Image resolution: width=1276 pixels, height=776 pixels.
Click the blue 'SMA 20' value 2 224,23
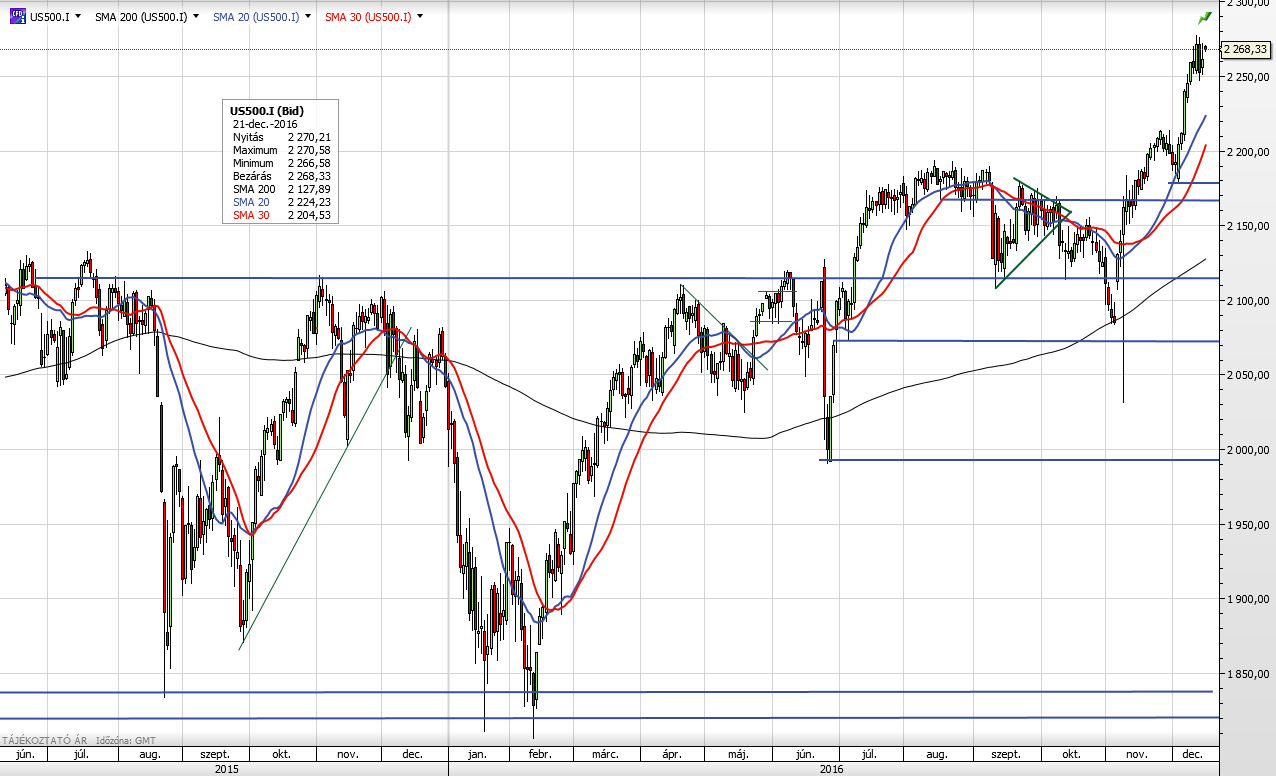point(308,202)
